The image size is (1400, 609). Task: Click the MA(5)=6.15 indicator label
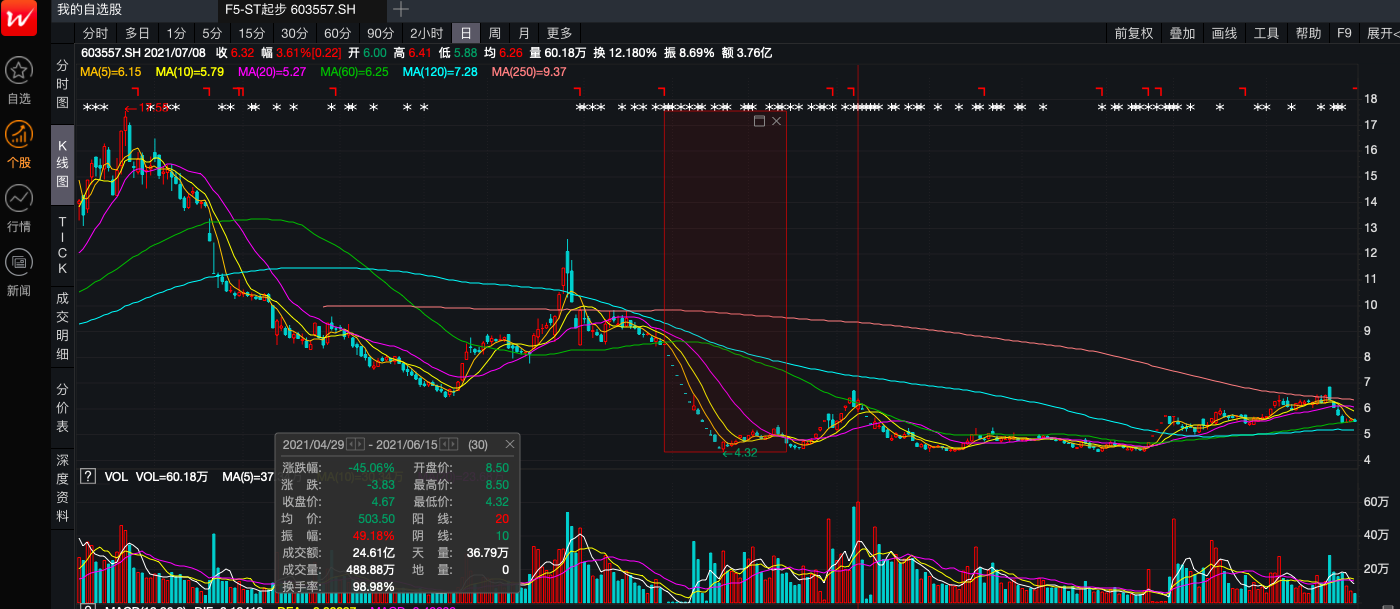tap(111, 72)
